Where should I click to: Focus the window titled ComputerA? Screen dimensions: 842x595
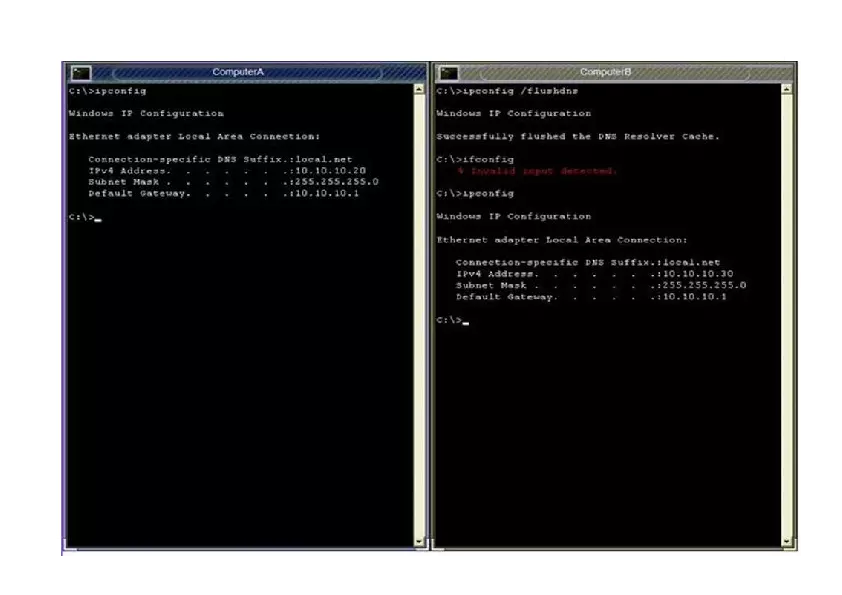(240, 72)
